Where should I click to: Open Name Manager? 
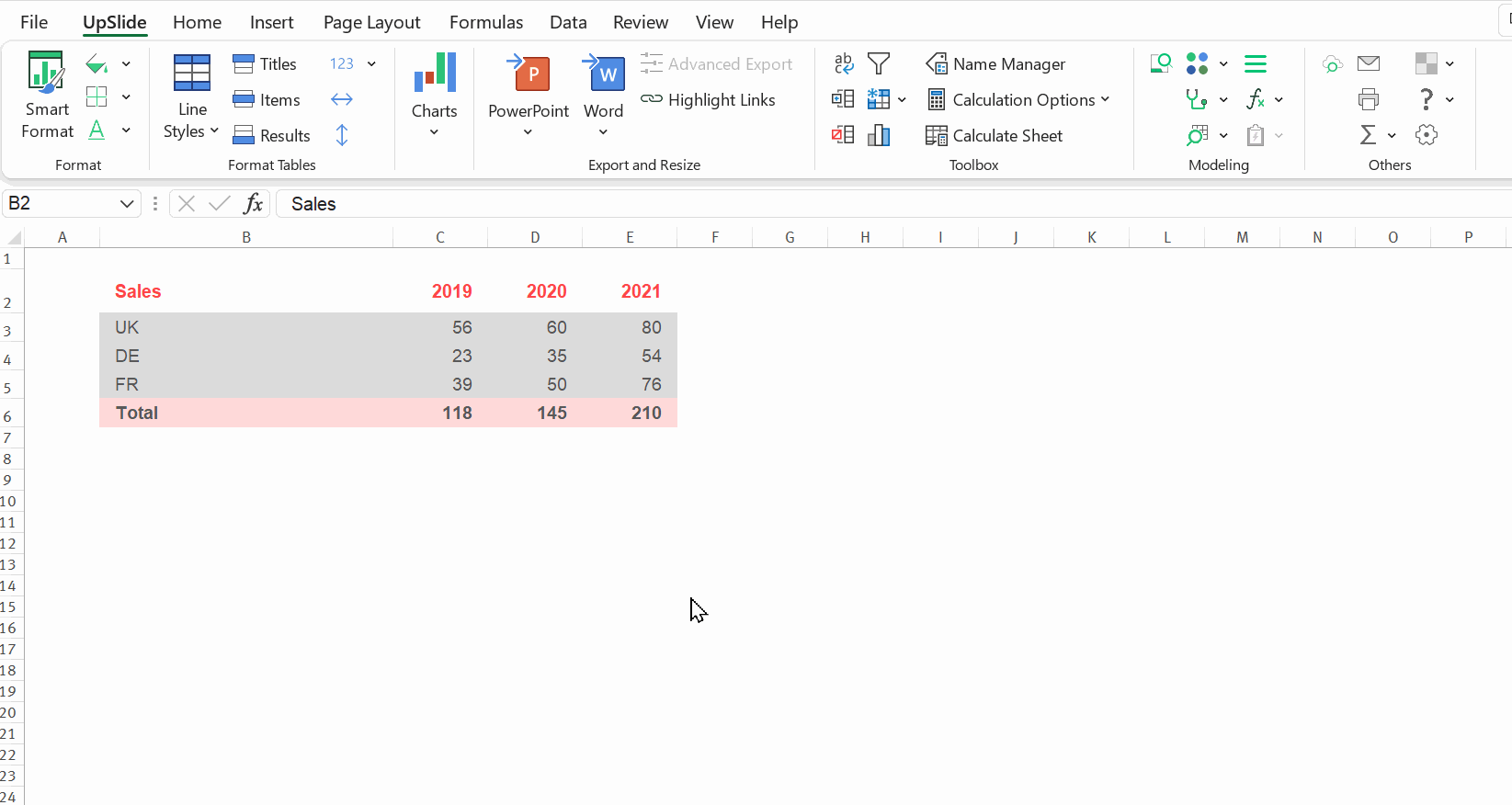click(x=995, y=63)
